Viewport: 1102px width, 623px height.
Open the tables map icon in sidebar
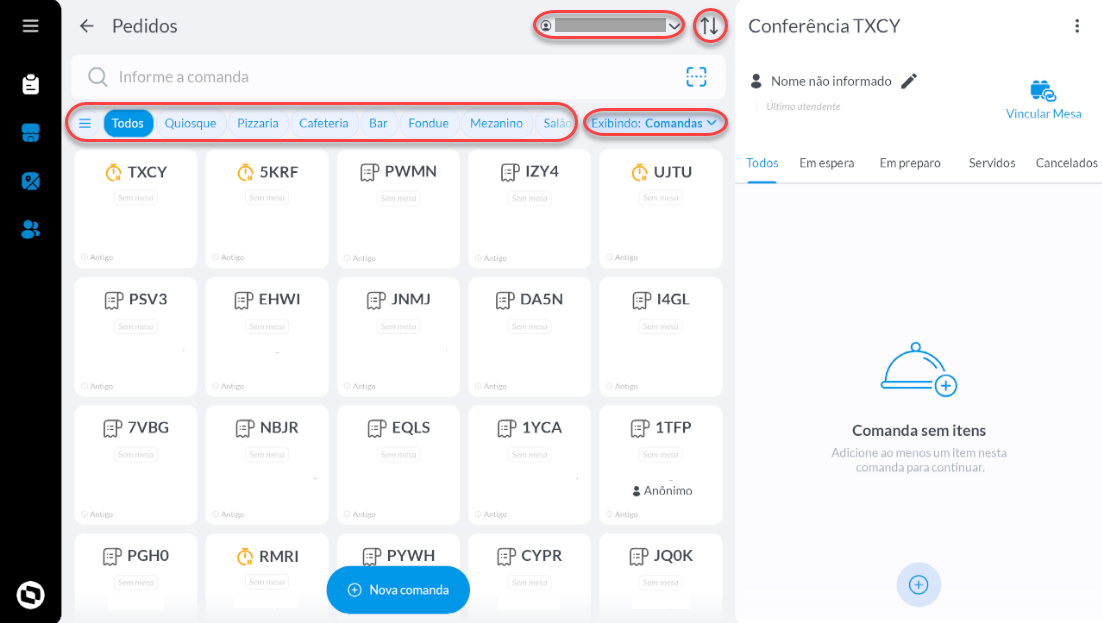30,181
